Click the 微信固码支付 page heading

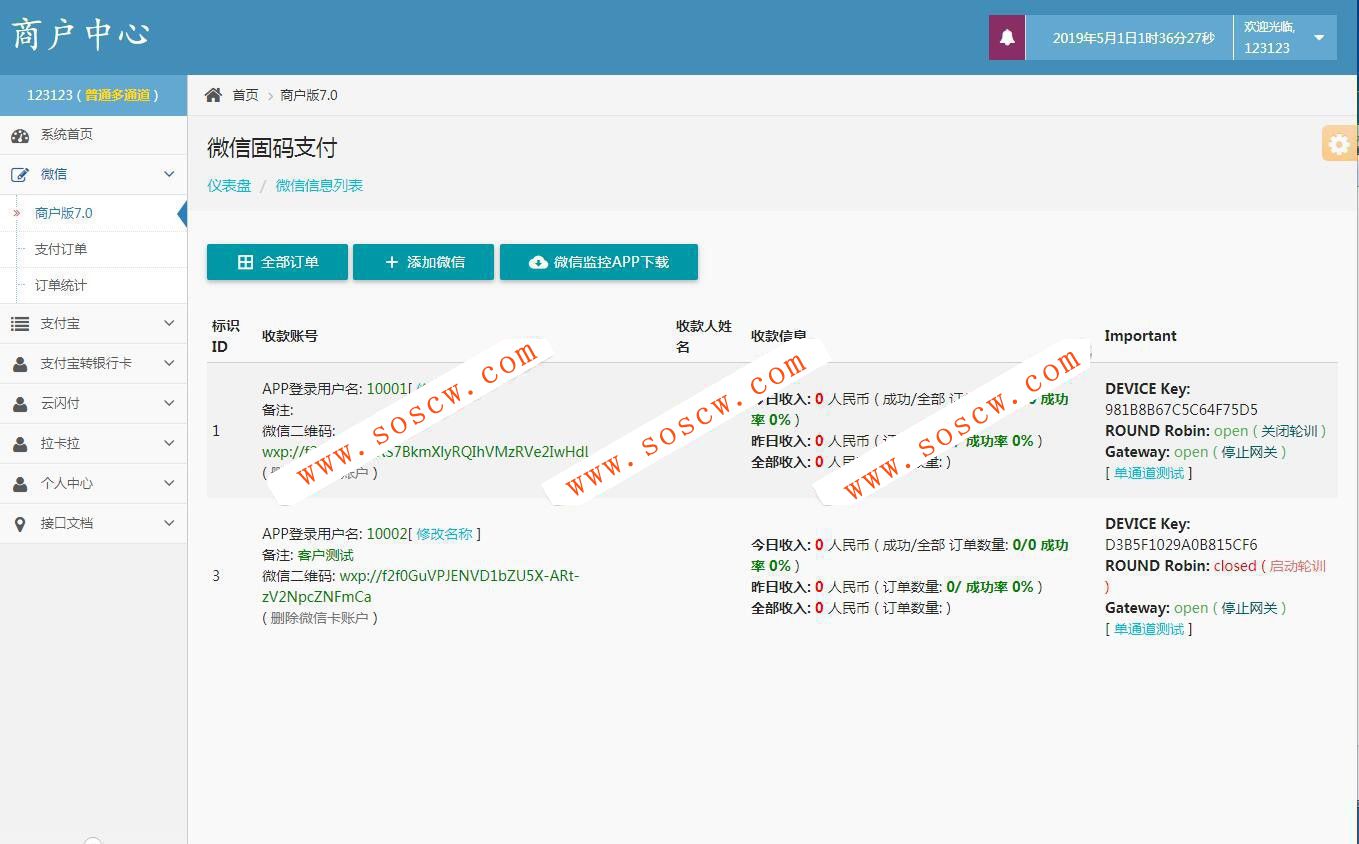click(x=272, y=148)
